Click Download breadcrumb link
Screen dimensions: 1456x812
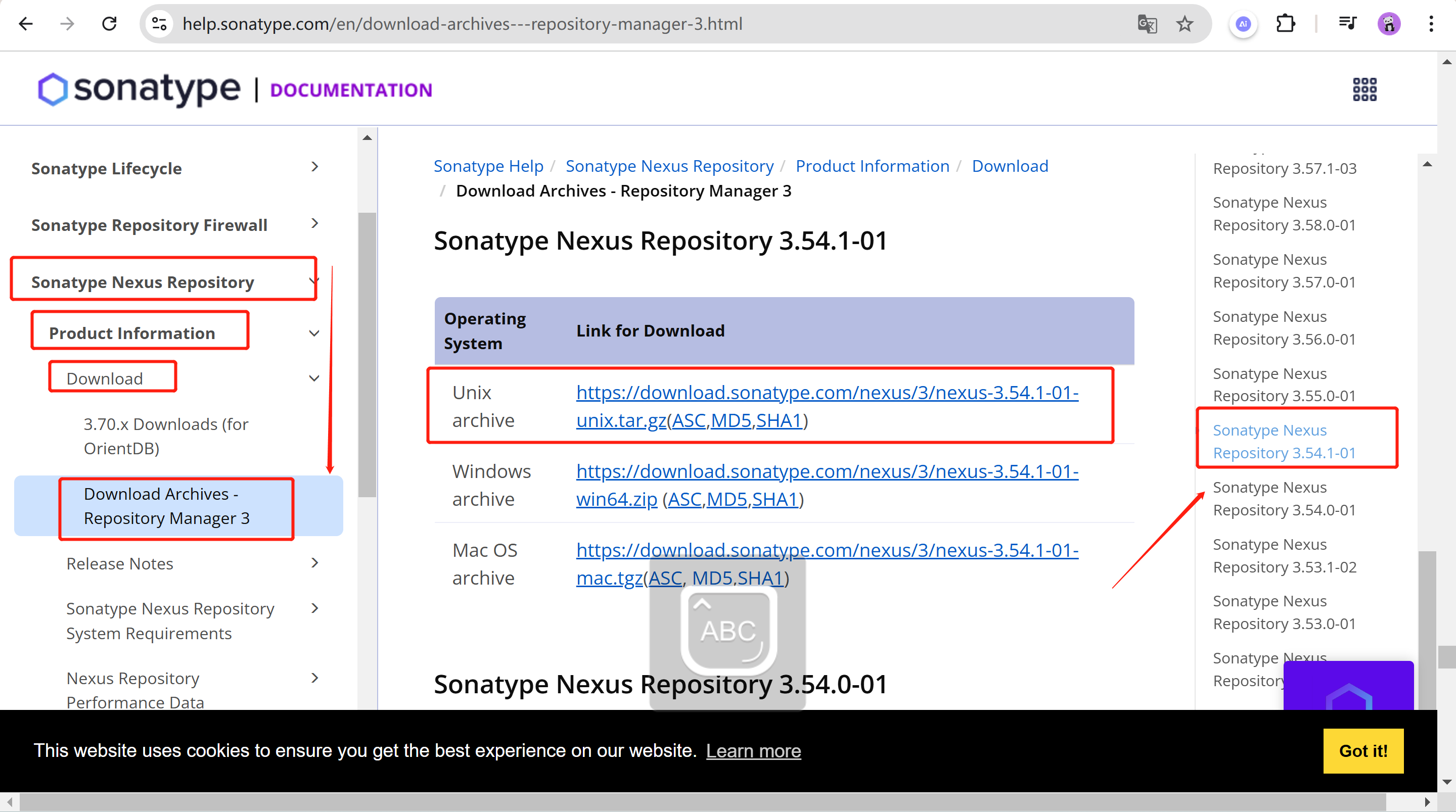(x=1010, y=166)
